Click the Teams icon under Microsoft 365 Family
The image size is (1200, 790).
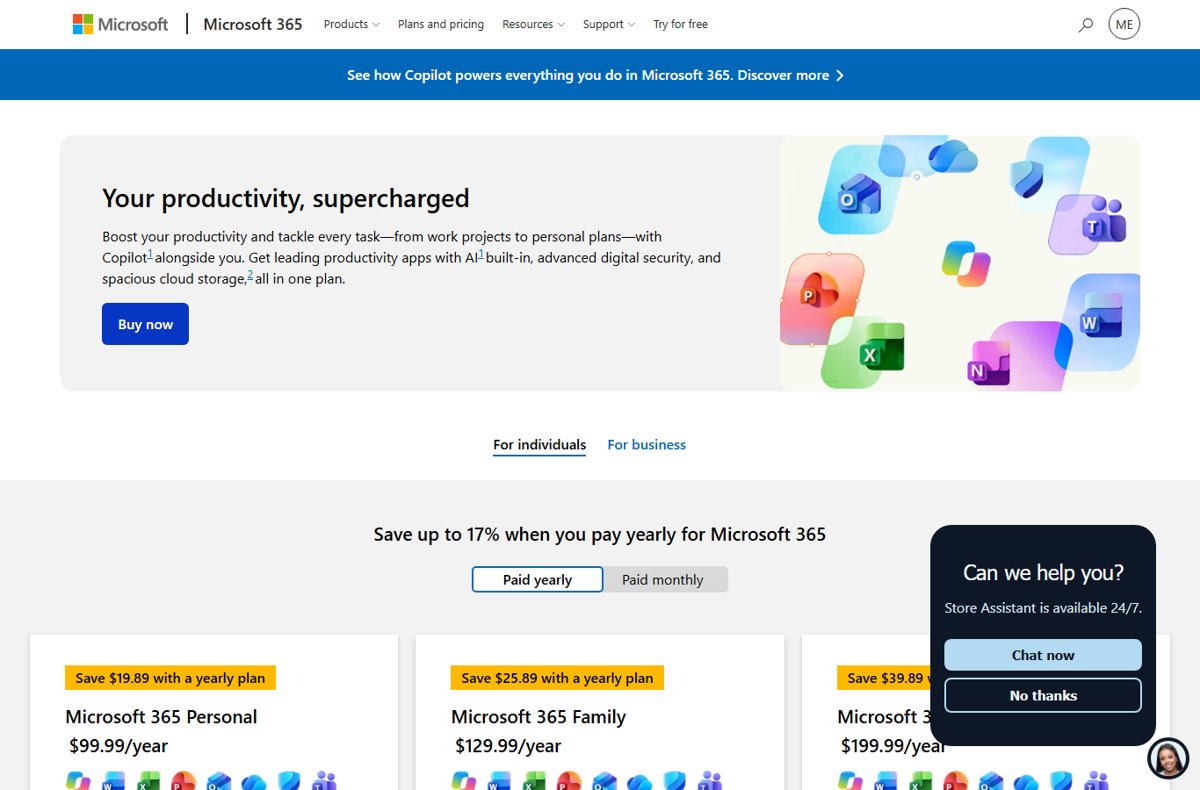710,781
